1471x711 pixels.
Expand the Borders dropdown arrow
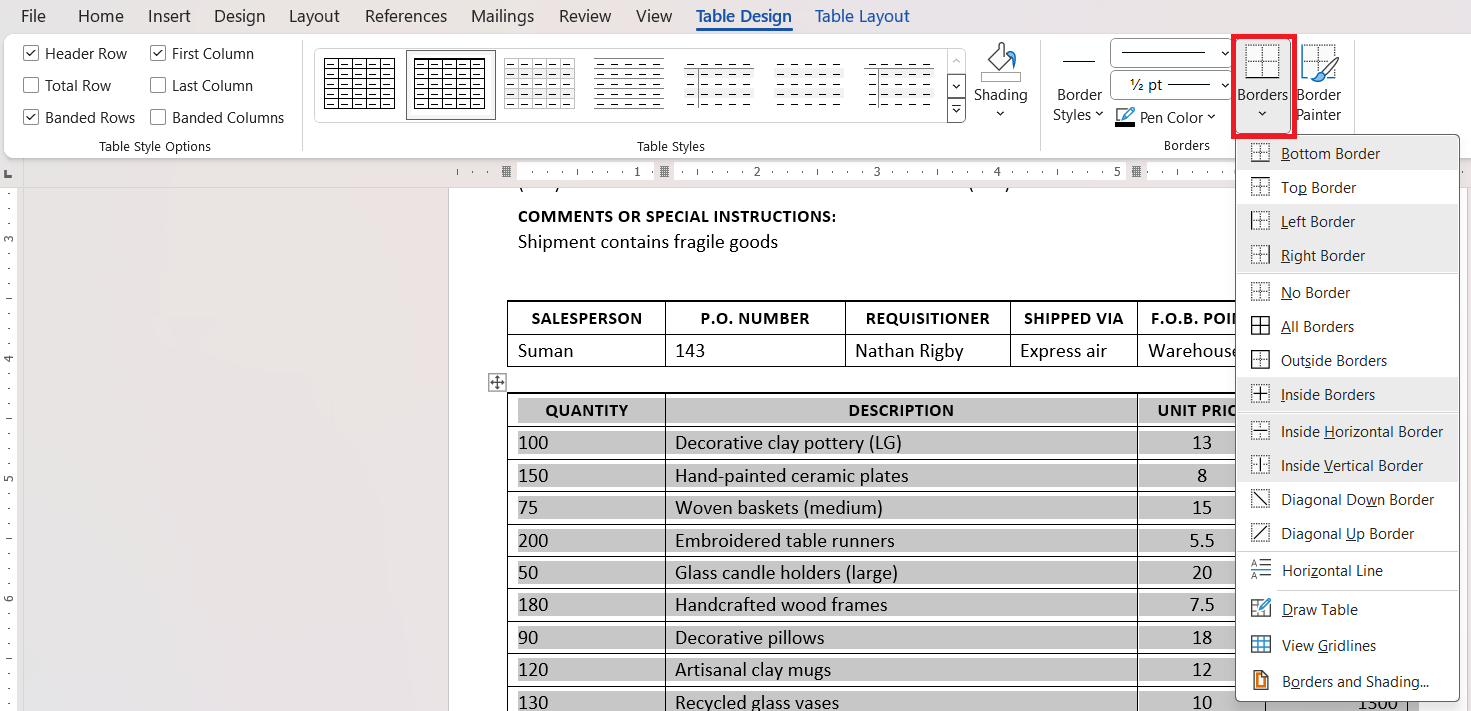point(1262,114)
